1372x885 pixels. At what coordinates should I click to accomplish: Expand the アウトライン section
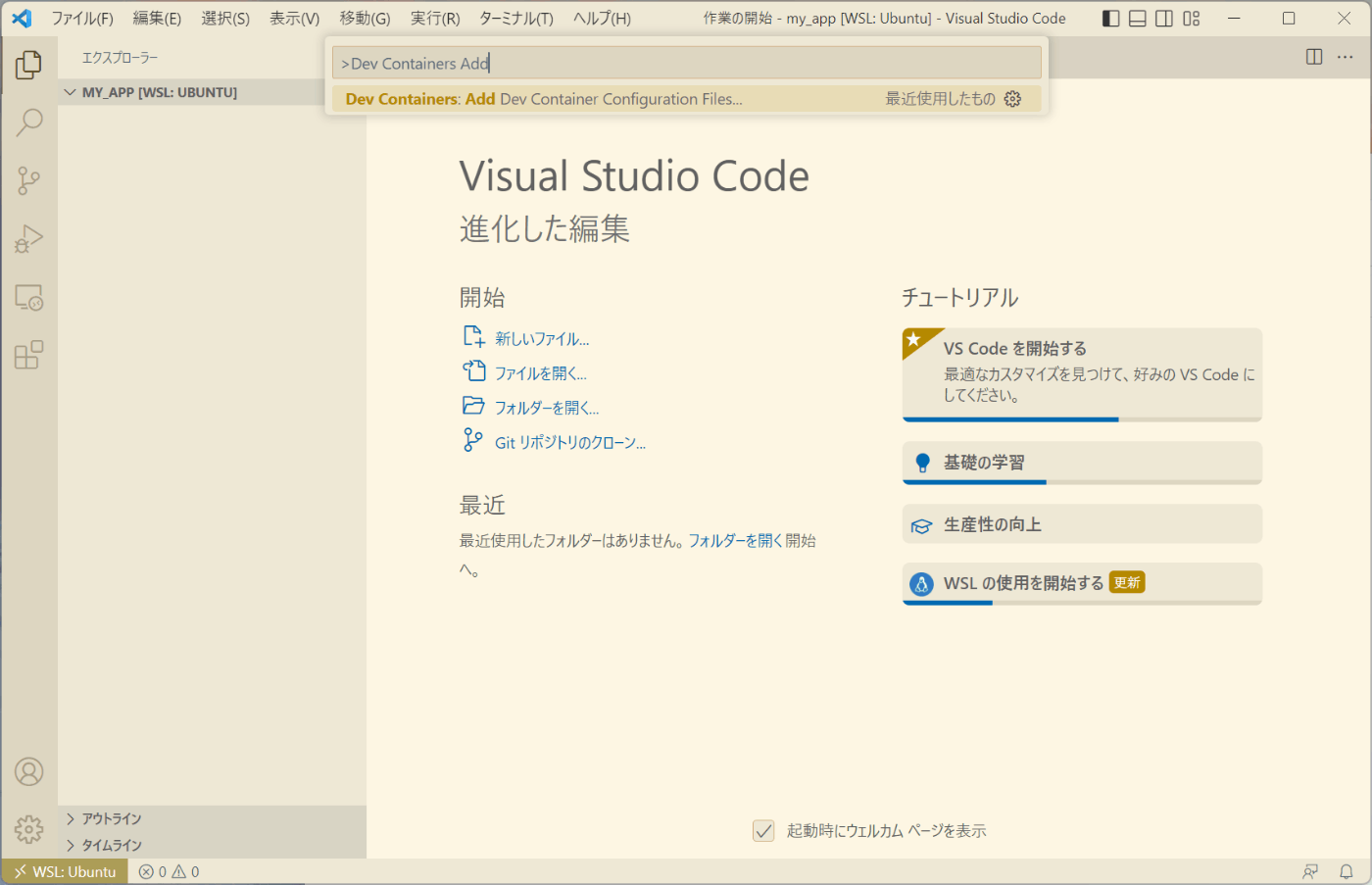pos(212,818)
